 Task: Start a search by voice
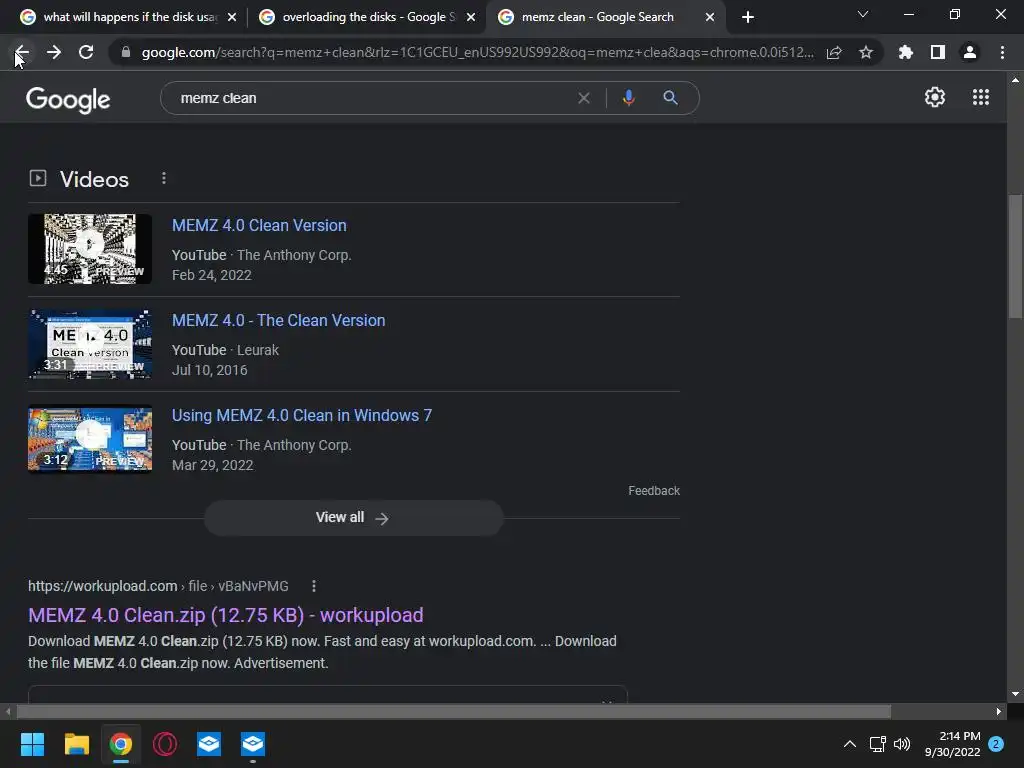[628, 98]
